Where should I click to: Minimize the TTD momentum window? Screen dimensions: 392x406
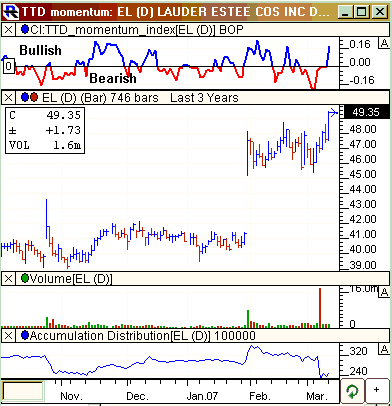[346, 12]
